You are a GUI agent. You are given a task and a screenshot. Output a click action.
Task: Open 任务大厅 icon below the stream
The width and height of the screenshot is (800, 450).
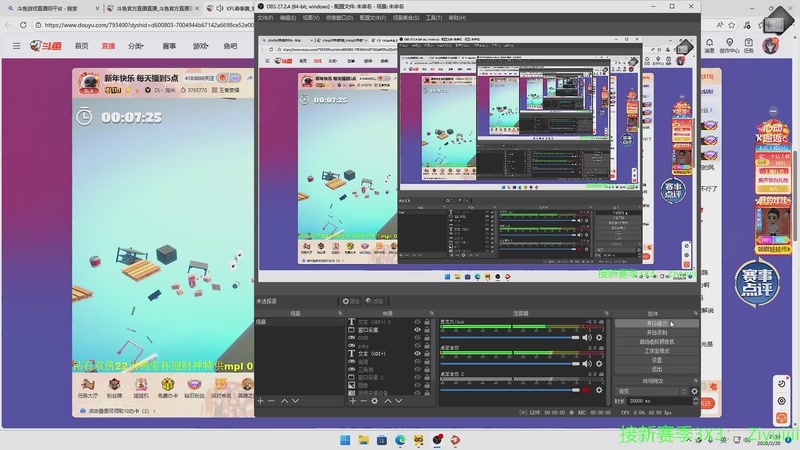[x=87, y=388]
